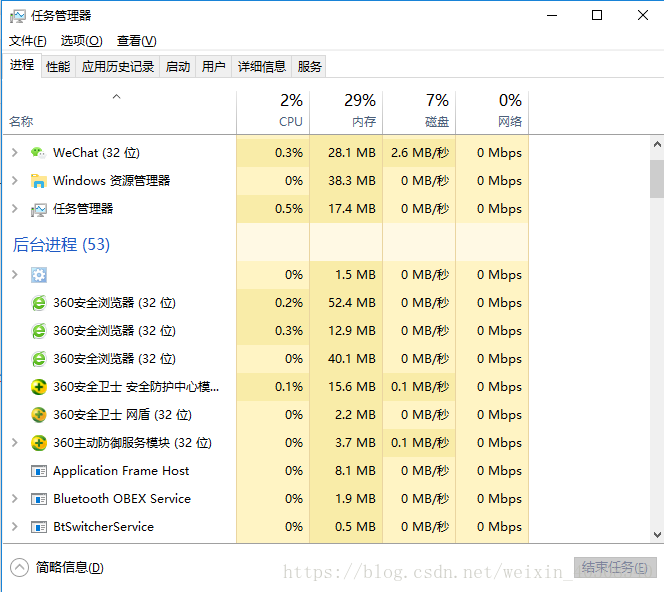Click the 360安全卫士 安全防护中心 icon
Viewport: 664px width, 592px height.
coord(39,387)
